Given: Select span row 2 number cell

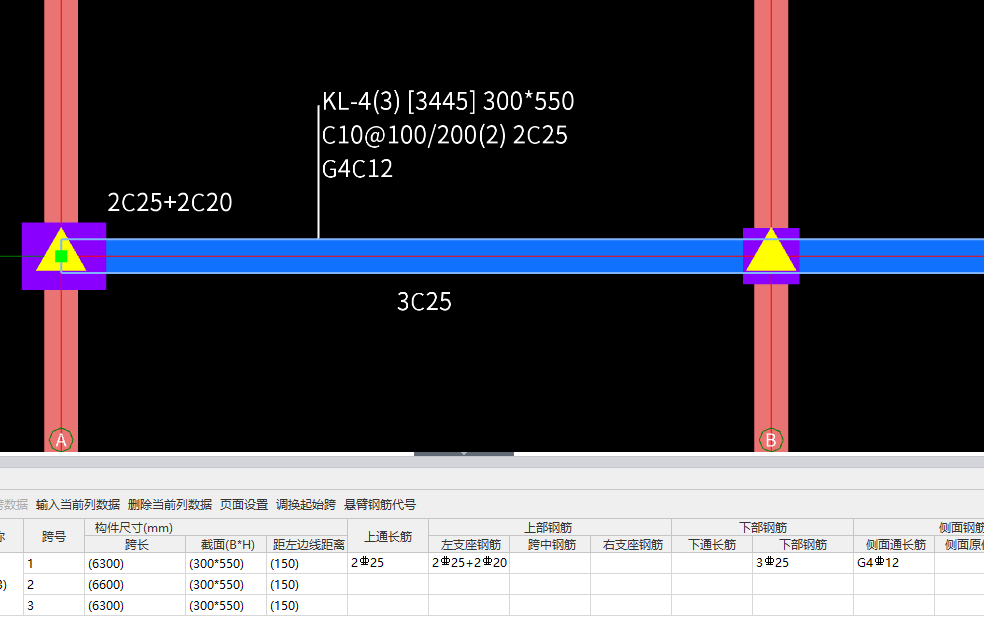Looking at the screenshot, I should pyautogui.click(x=54, y=584).
